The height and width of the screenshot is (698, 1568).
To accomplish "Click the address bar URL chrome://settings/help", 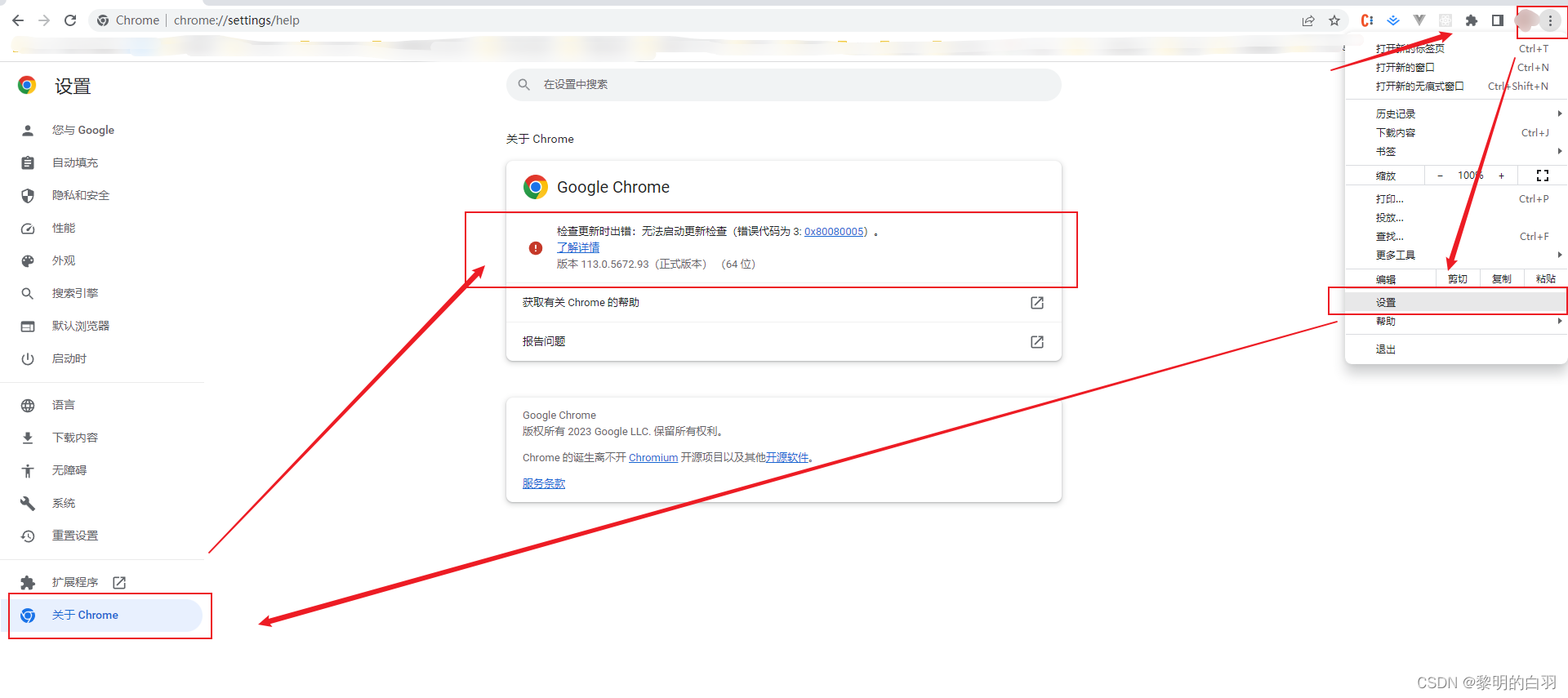I will coord(236,20).
